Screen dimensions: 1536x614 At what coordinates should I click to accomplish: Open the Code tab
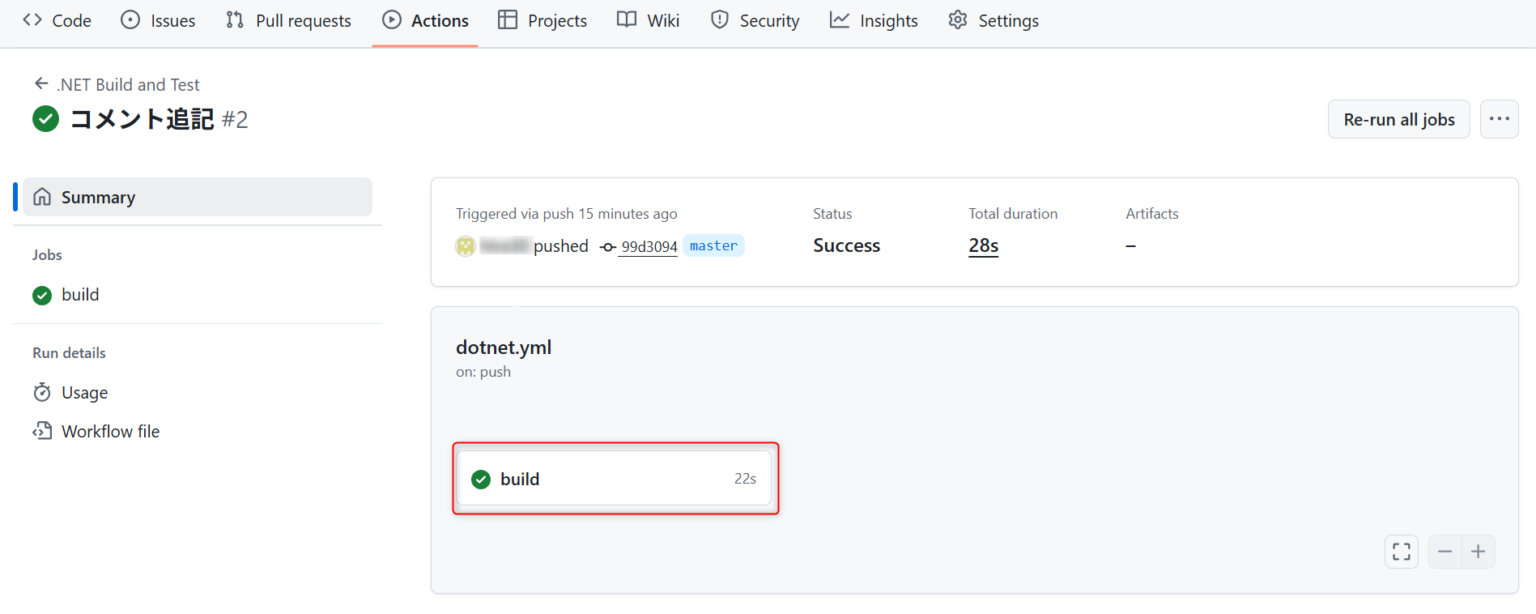(x=57, y=20)
